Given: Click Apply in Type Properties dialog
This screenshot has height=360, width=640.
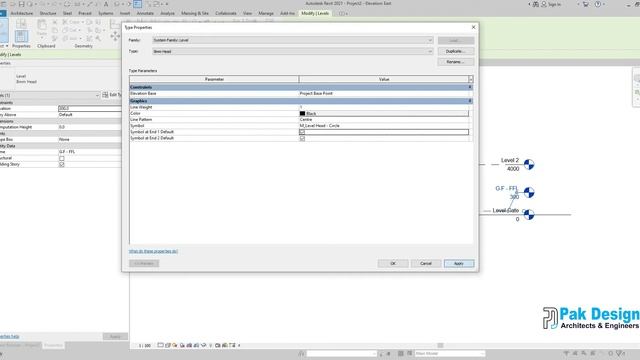Looking at the screenshot, I should click(459, 264).
